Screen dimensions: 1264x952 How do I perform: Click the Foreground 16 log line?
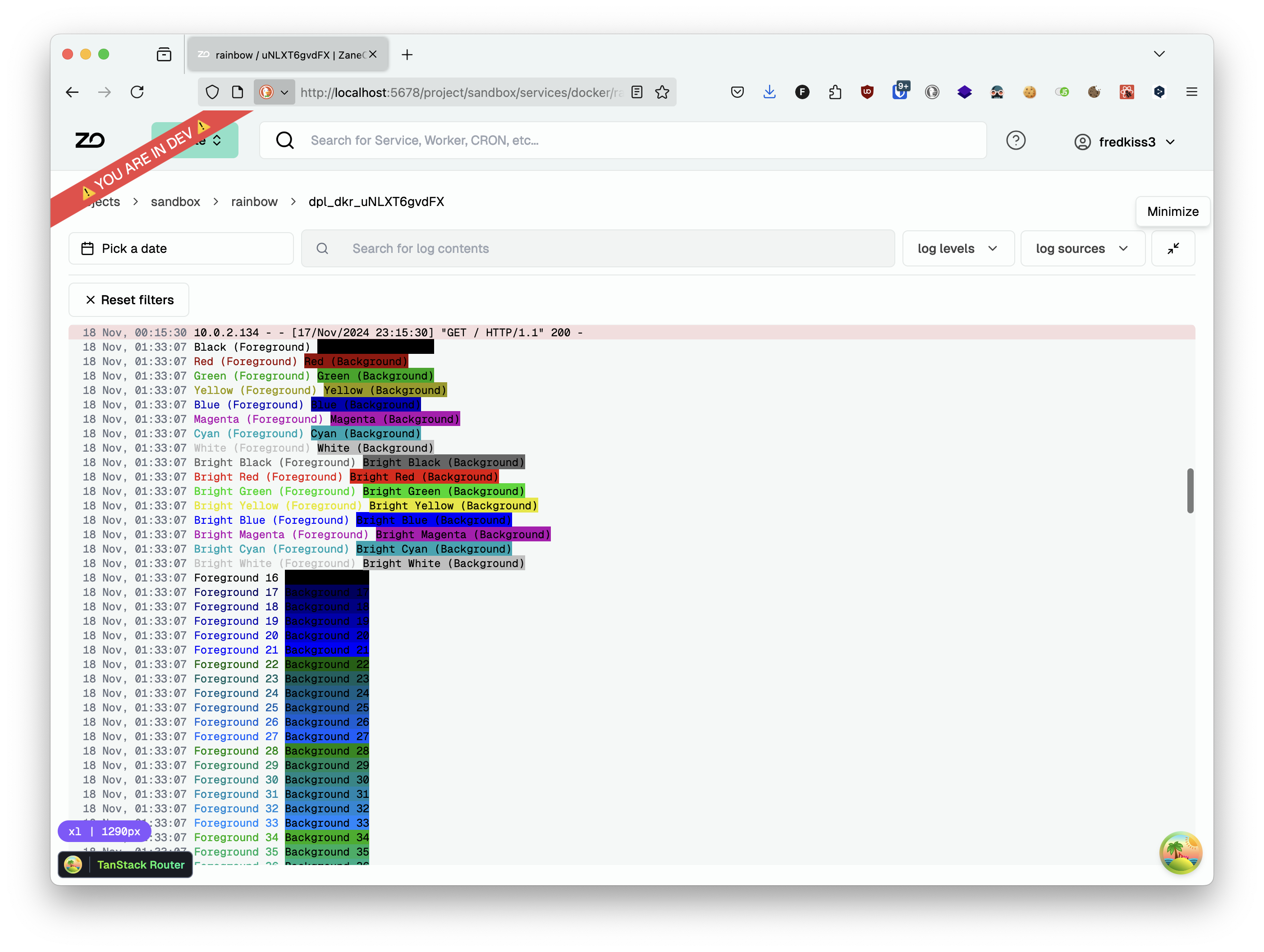tap(236, 578)
